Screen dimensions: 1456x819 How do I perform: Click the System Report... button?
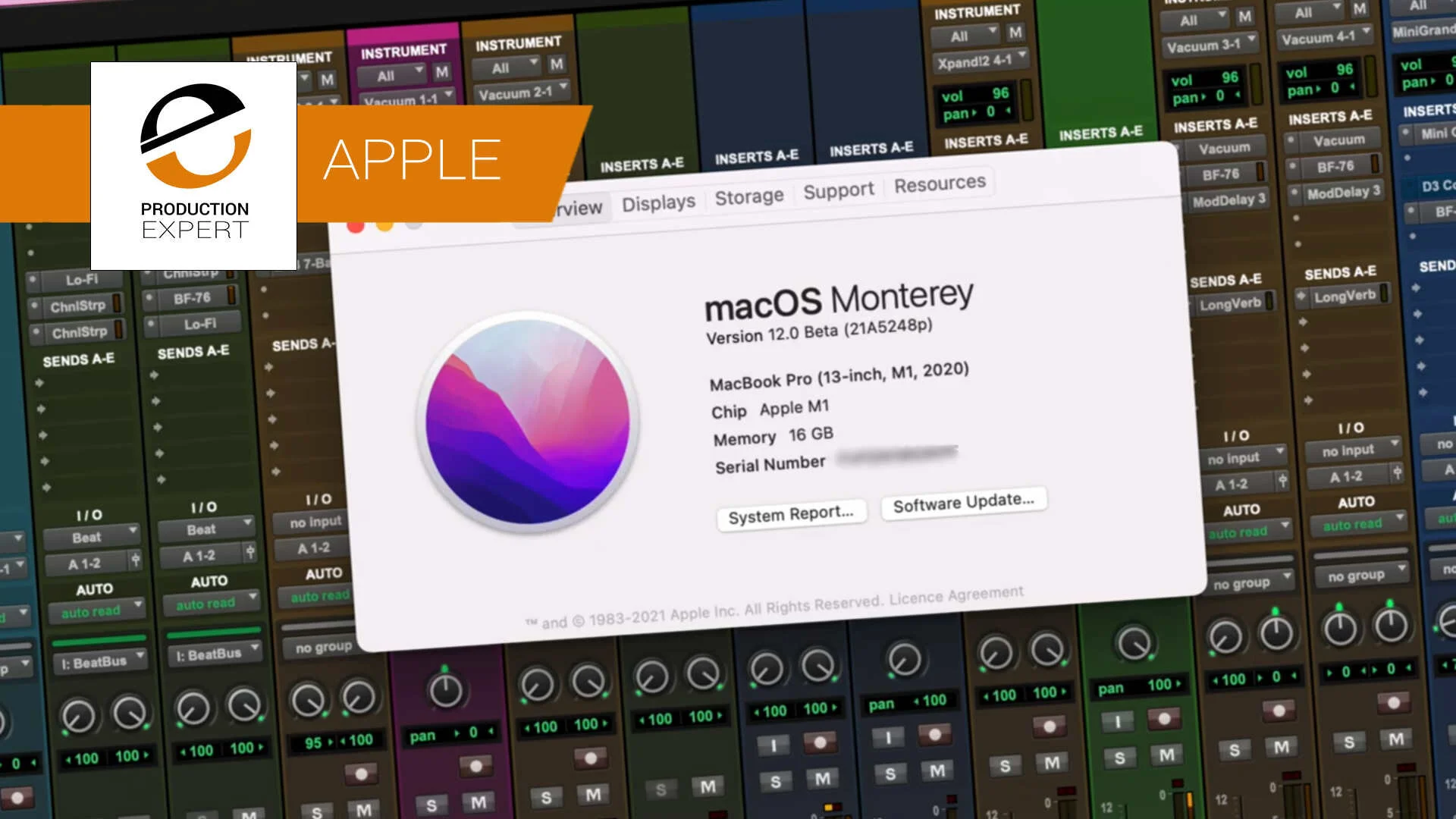tap(790, 515)
